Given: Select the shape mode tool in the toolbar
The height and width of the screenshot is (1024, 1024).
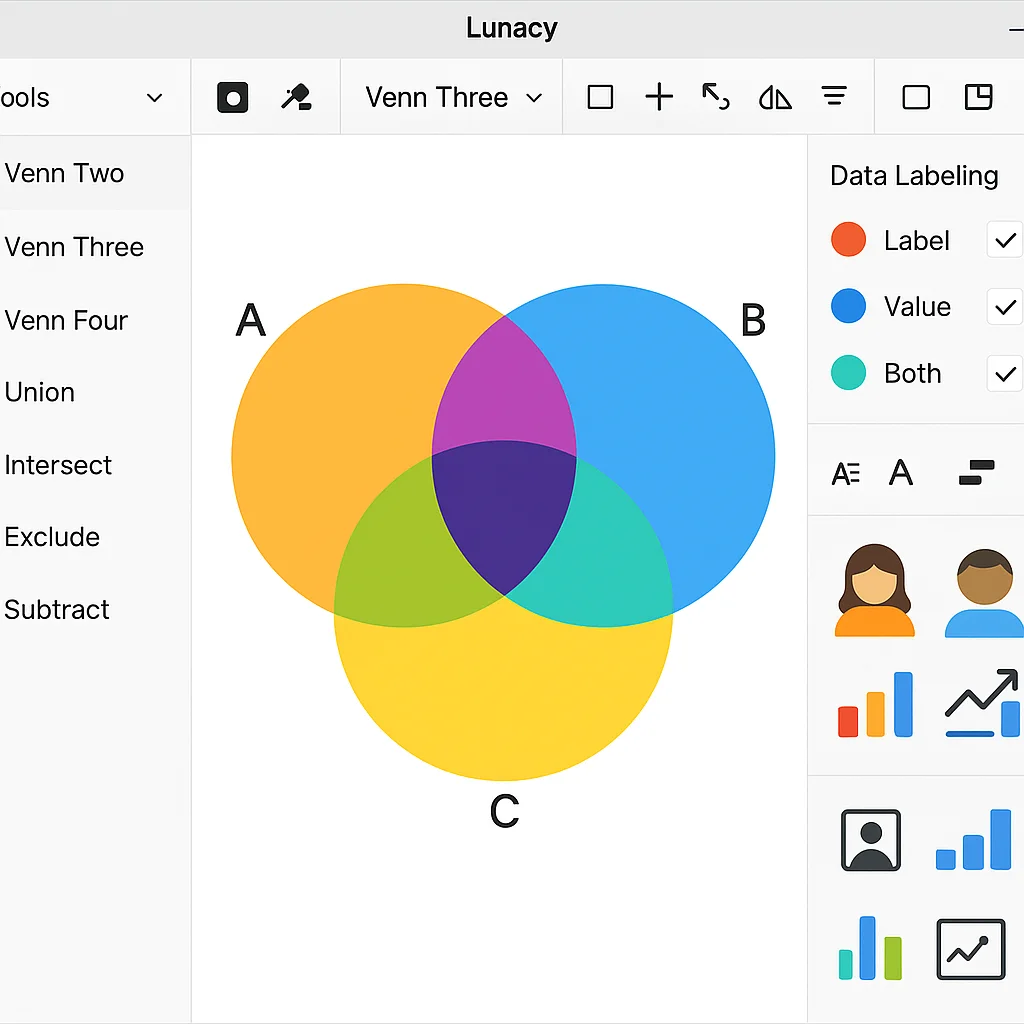Looking at the screenshot, I should (x=232, y=97).
